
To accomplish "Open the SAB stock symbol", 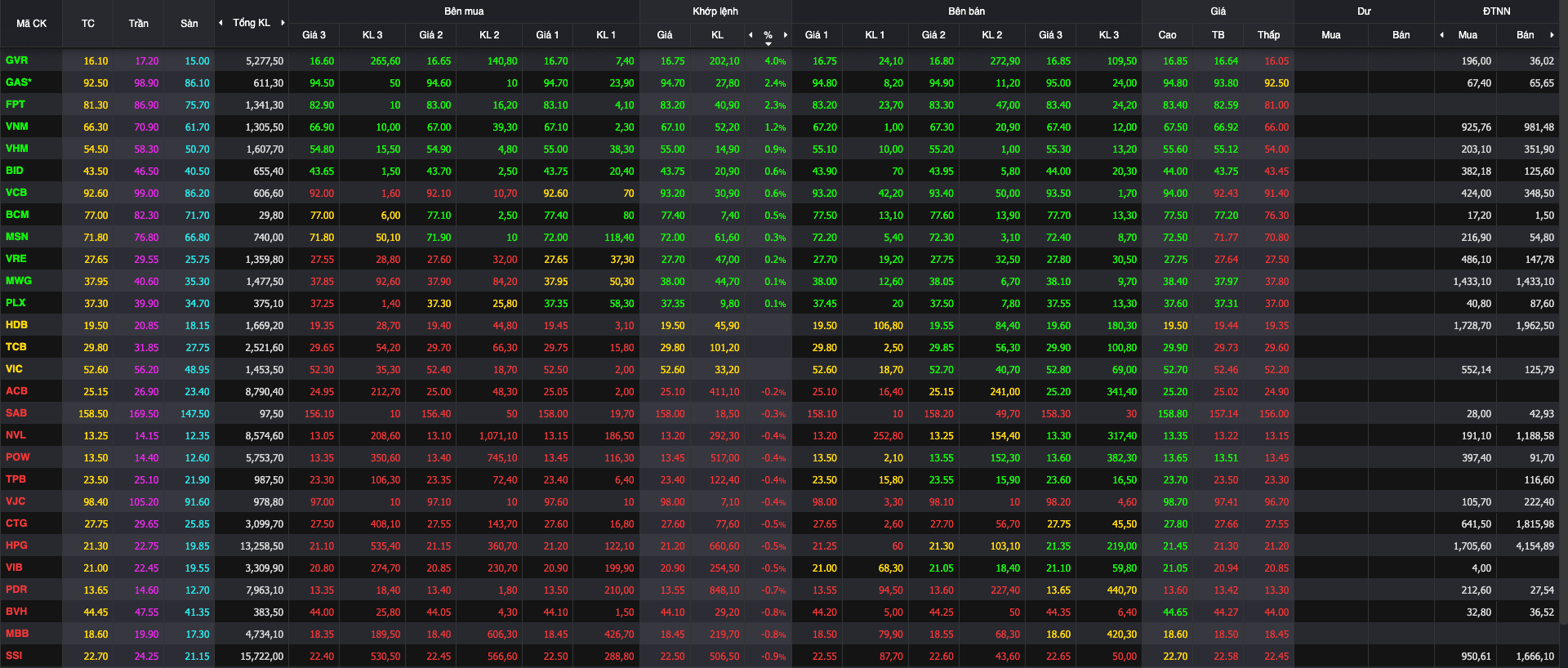I will coord(16,413).
